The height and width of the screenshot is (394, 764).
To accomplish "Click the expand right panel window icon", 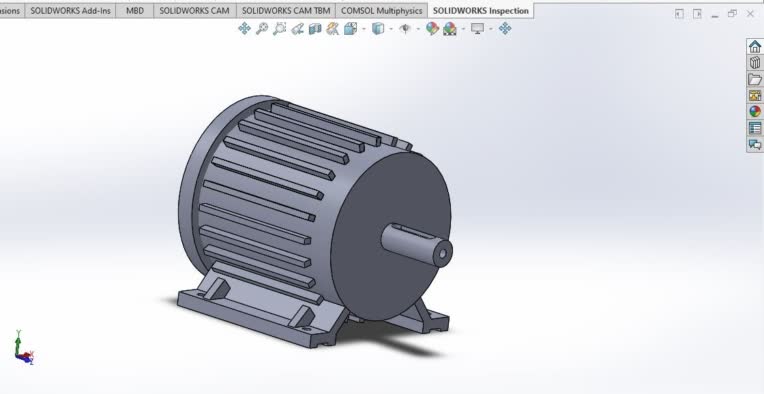I will 697,14.
